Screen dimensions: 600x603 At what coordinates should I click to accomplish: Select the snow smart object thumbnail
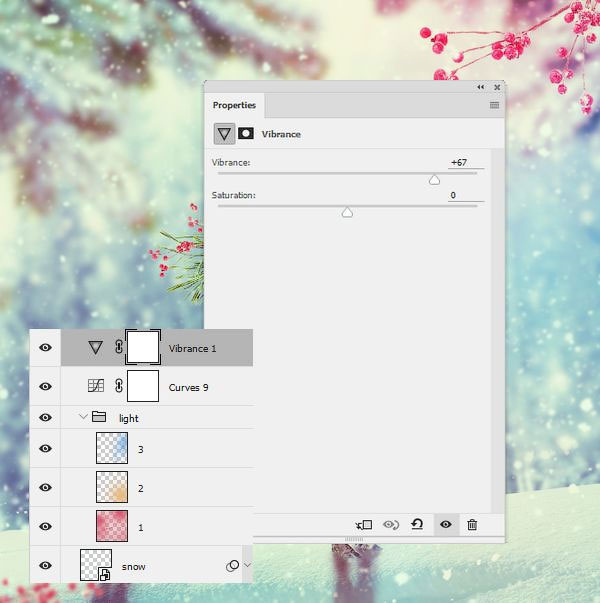[96, 565]
